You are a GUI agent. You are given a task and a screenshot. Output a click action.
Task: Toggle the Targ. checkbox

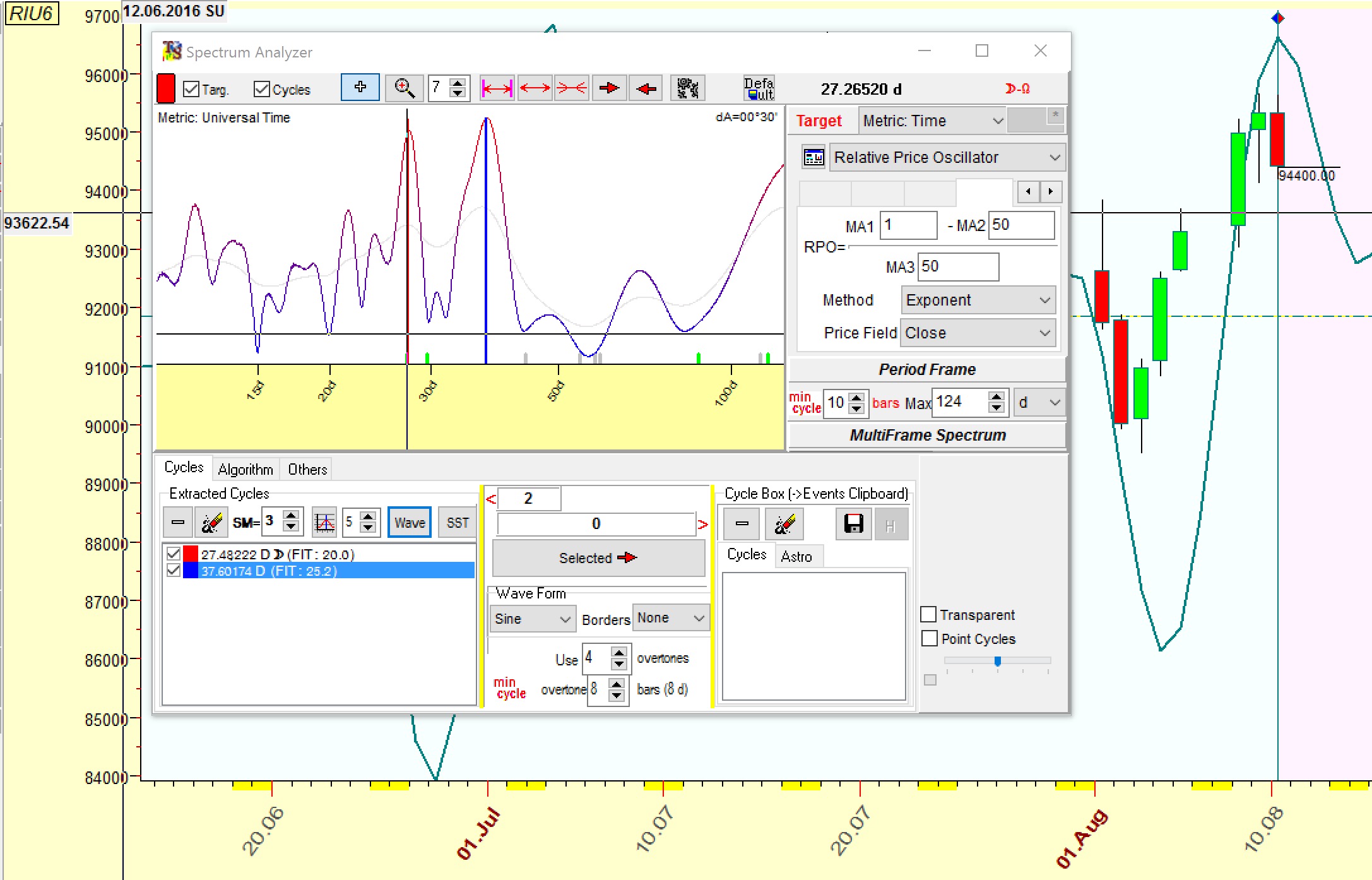191,89
